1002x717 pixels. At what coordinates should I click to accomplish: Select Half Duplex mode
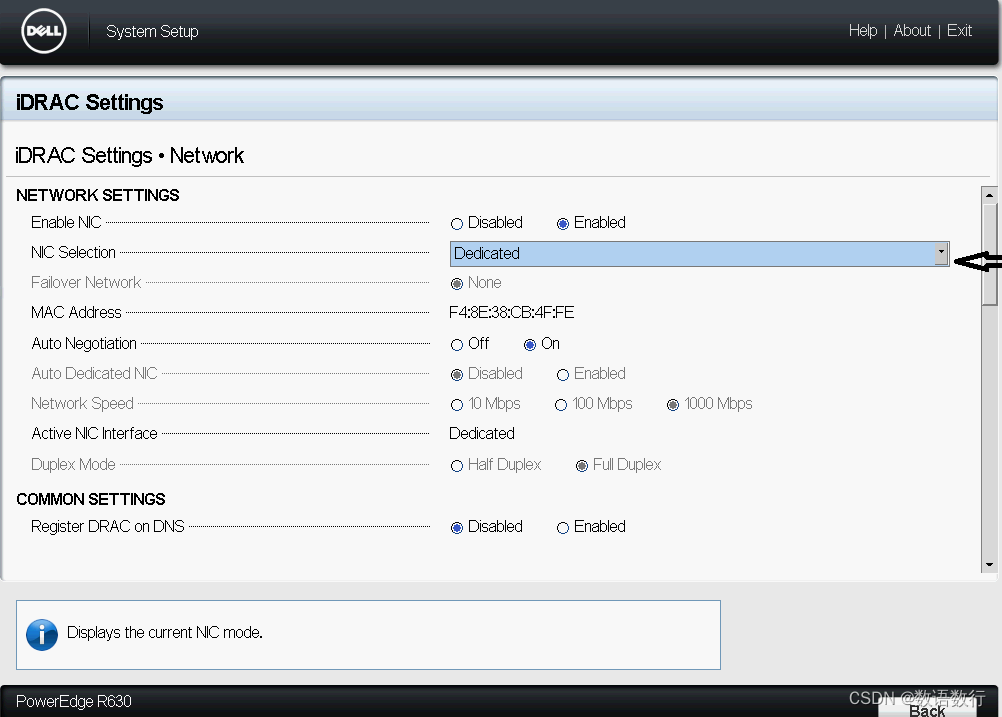click(x=456, y=466)
